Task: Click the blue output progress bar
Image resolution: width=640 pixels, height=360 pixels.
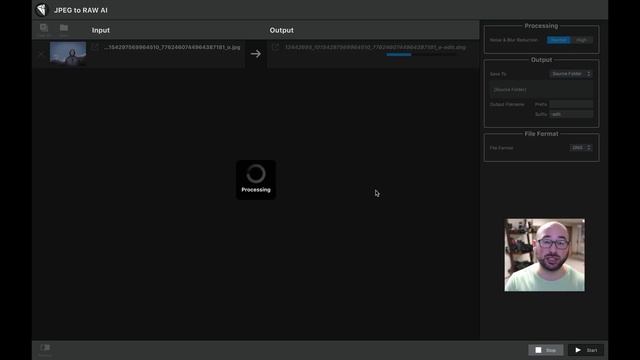Action: point(399,55)
